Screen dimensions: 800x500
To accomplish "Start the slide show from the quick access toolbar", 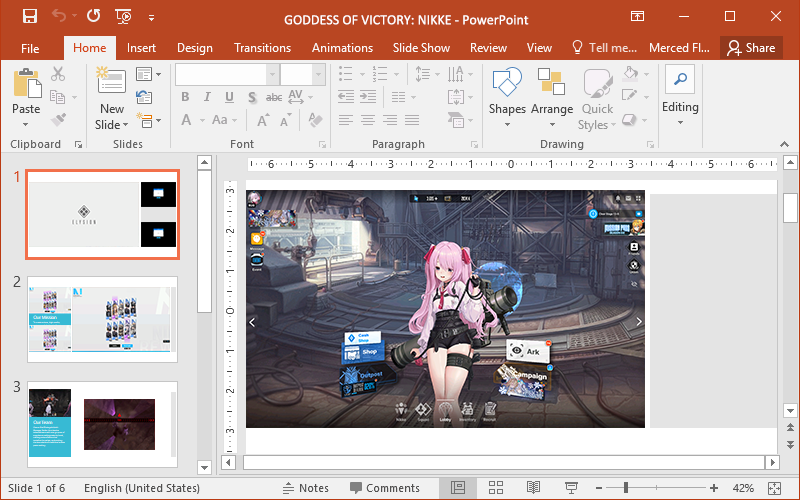I will [x=123, y=16].
